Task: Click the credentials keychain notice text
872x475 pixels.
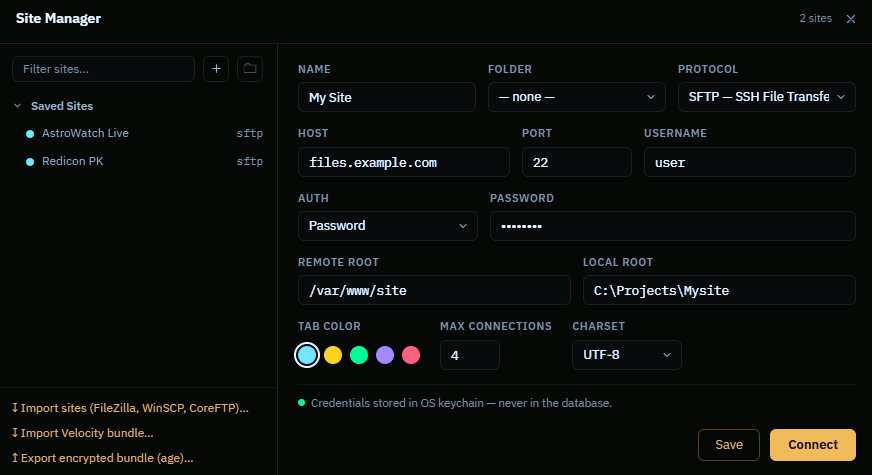Action: click(x=461, y=403)
